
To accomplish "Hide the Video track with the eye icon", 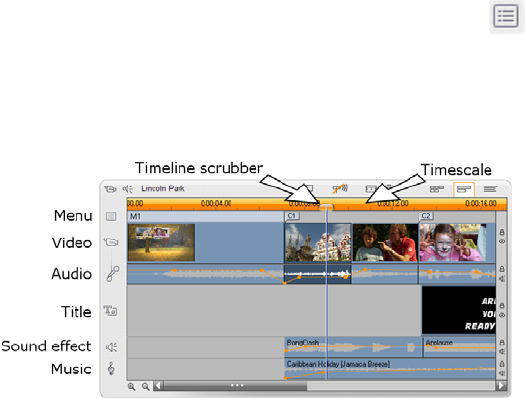I will click(x=502, y=241).
